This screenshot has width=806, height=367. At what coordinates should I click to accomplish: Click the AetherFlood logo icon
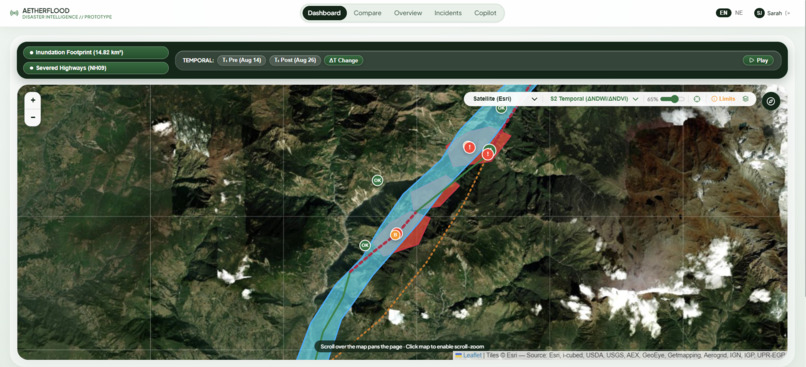pyautogui.click(x=14, y=13)
